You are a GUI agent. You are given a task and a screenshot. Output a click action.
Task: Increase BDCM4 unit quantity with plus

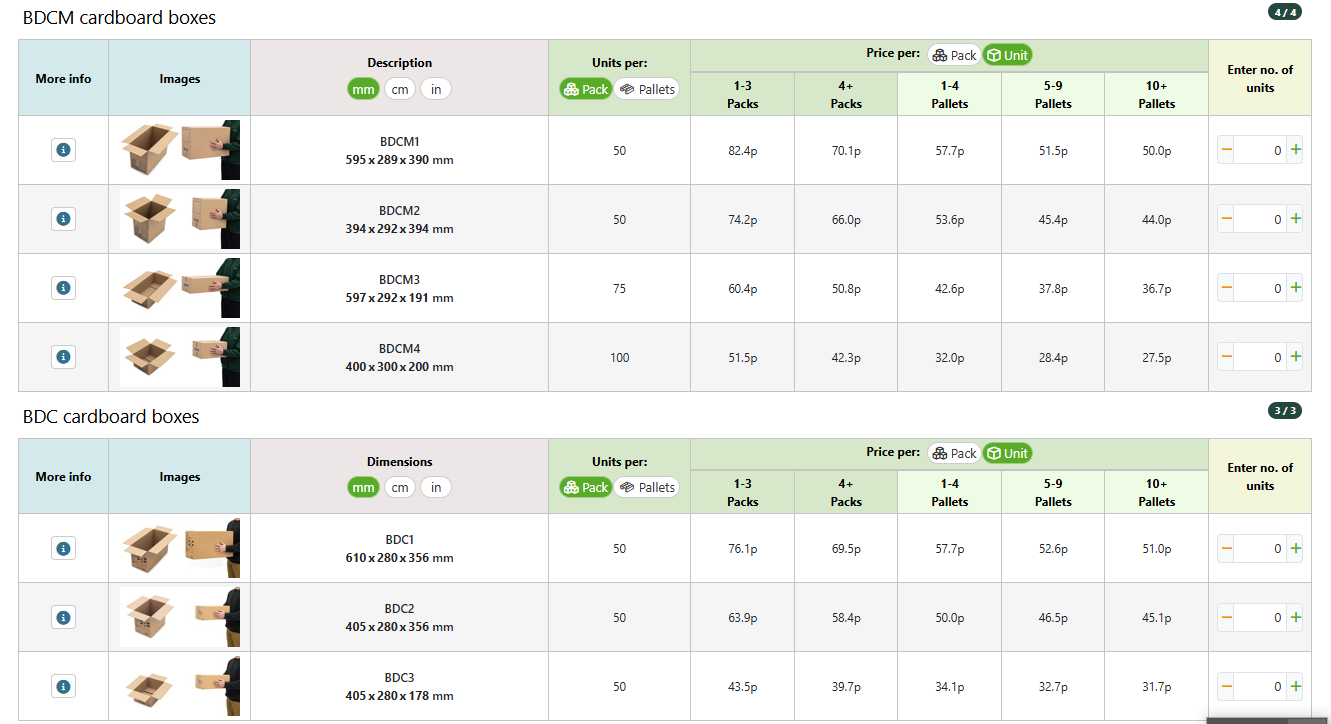pyautogui.click(x=1295, y=357)
